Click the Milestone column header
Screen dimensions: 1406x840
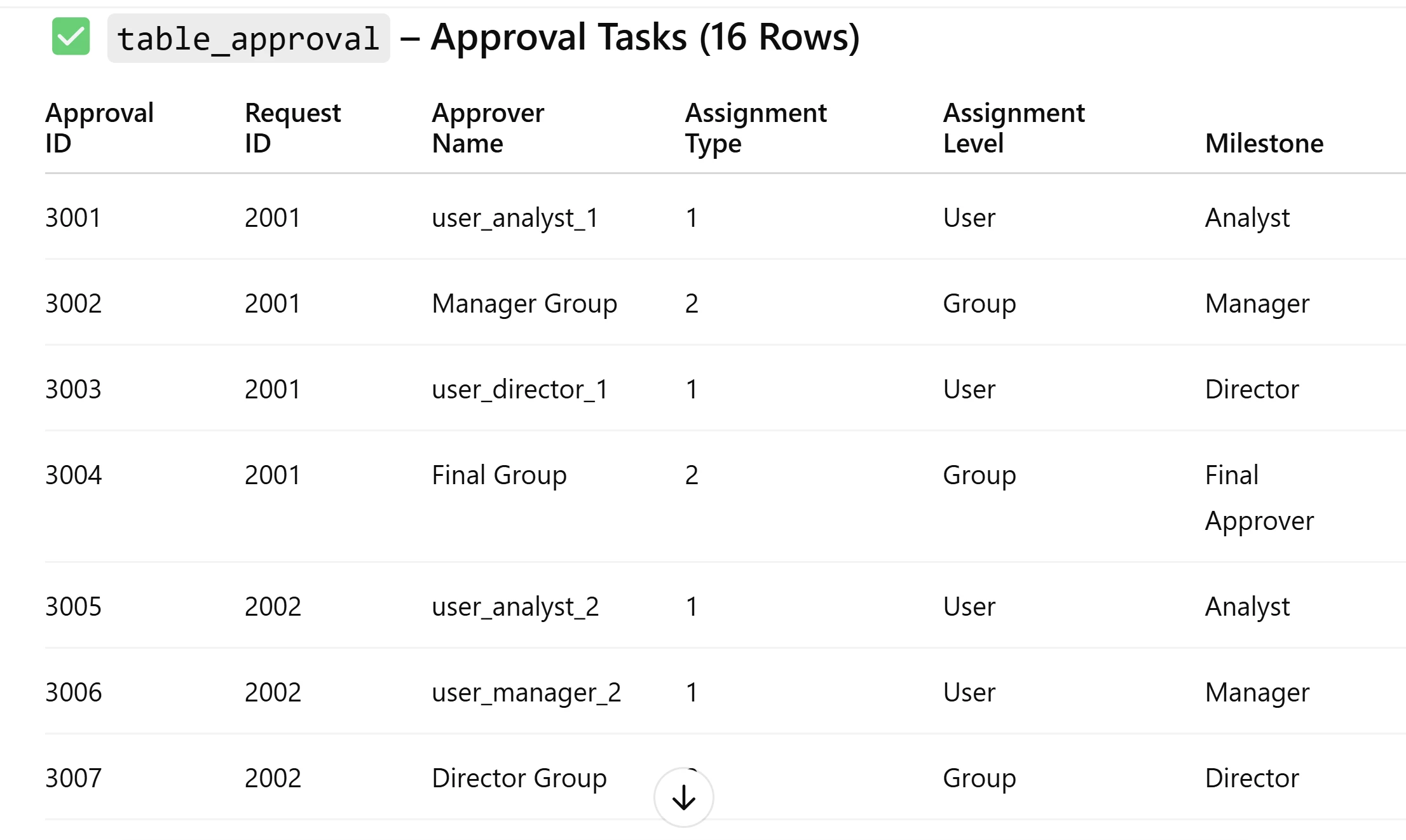click(1264, 144)
